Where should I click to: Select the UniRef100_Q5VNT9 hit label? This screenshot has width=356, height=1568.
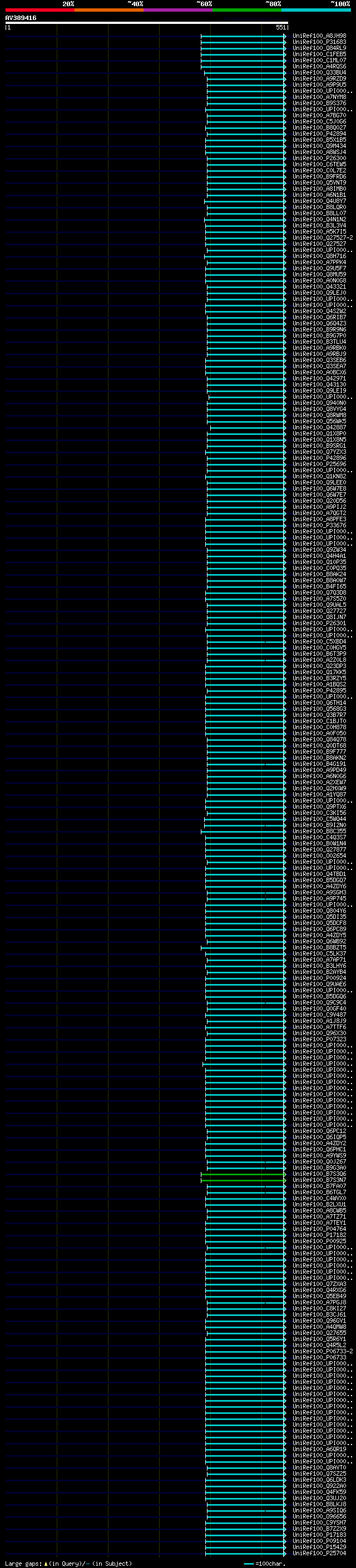pos(319,182)
